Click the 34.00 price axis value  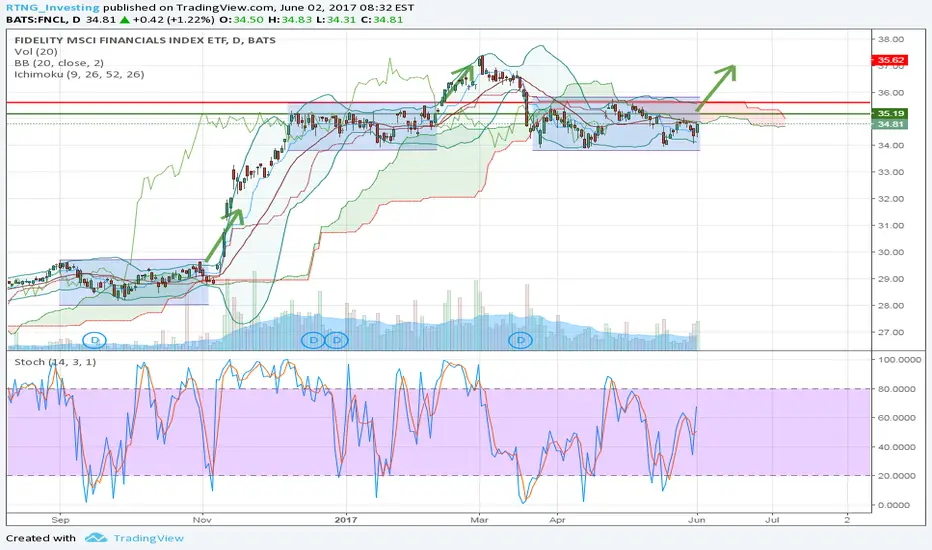[891, 146]
